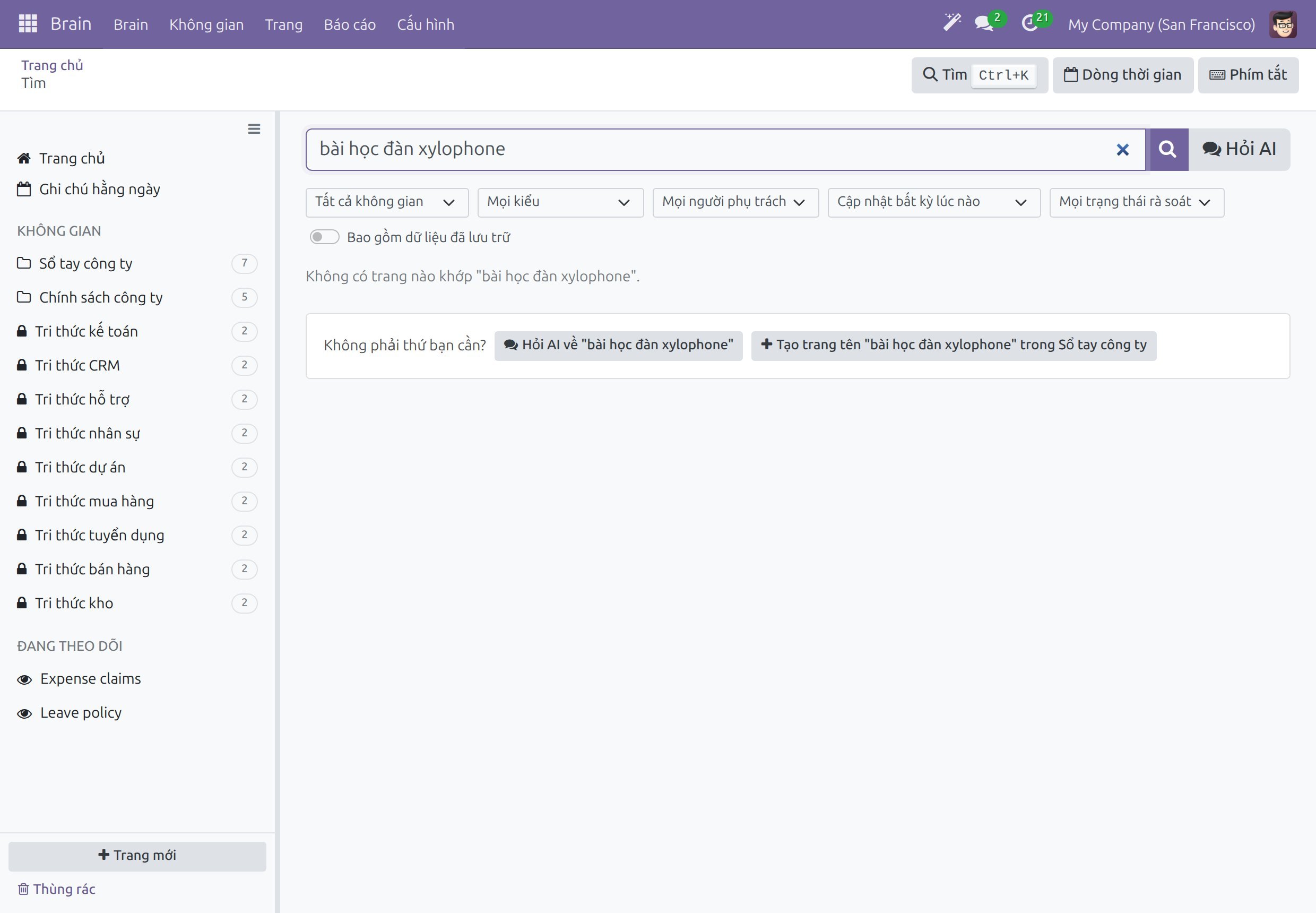The width and height of the screenshot is (1316, 913).
Task: Clear the search text with the X icon
Action: [1122, 150]
